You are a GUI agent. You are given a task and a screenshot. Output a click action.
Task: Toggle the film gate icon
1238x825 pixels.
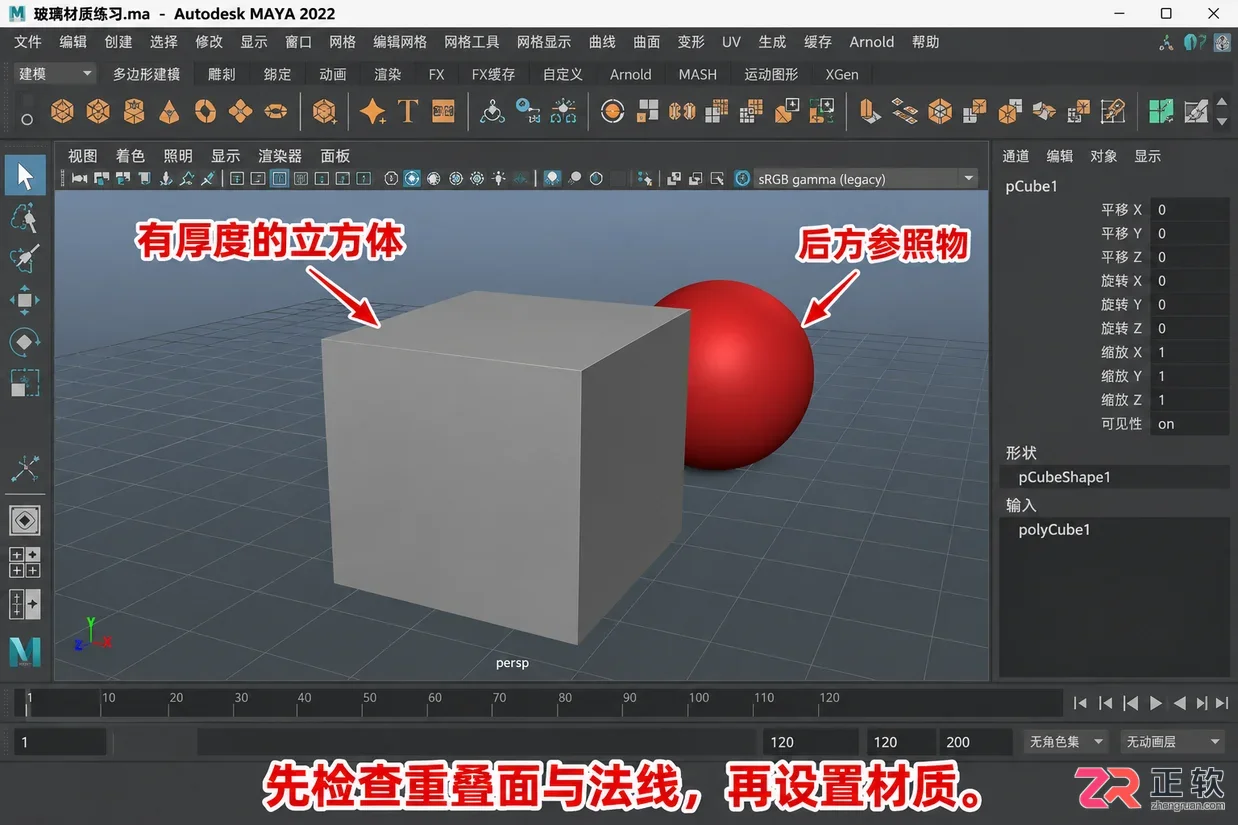click(x=258, y=179)
